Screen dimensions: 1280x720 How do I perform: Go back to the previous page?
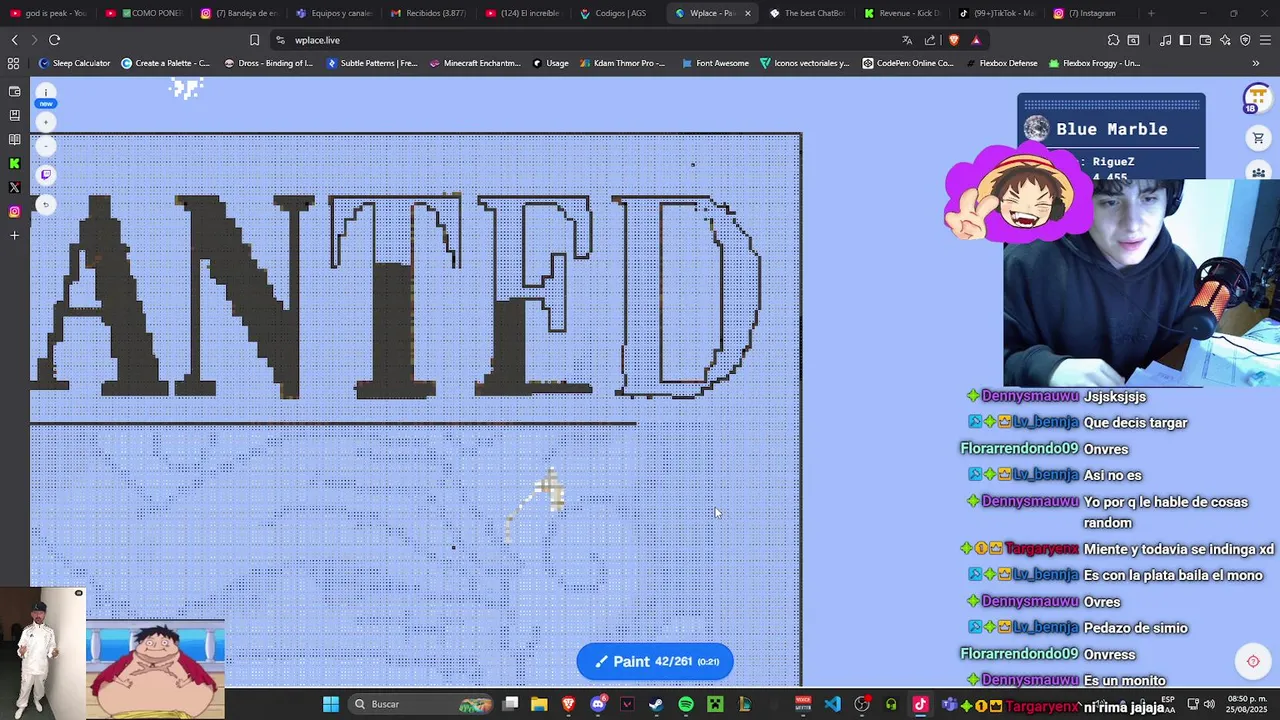coord(14,40)
